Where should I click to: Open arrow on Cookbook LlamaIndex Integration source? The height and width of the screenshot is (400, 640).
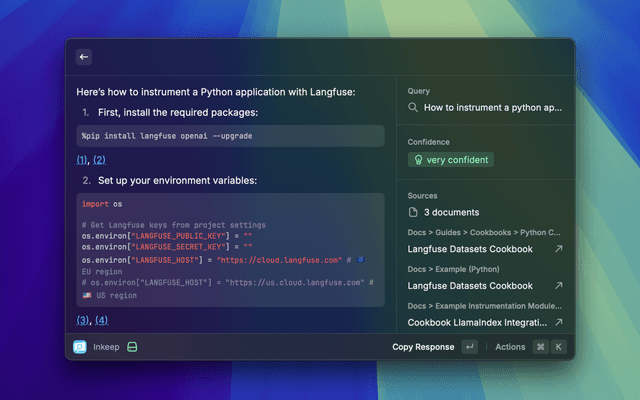click(558, 322)
